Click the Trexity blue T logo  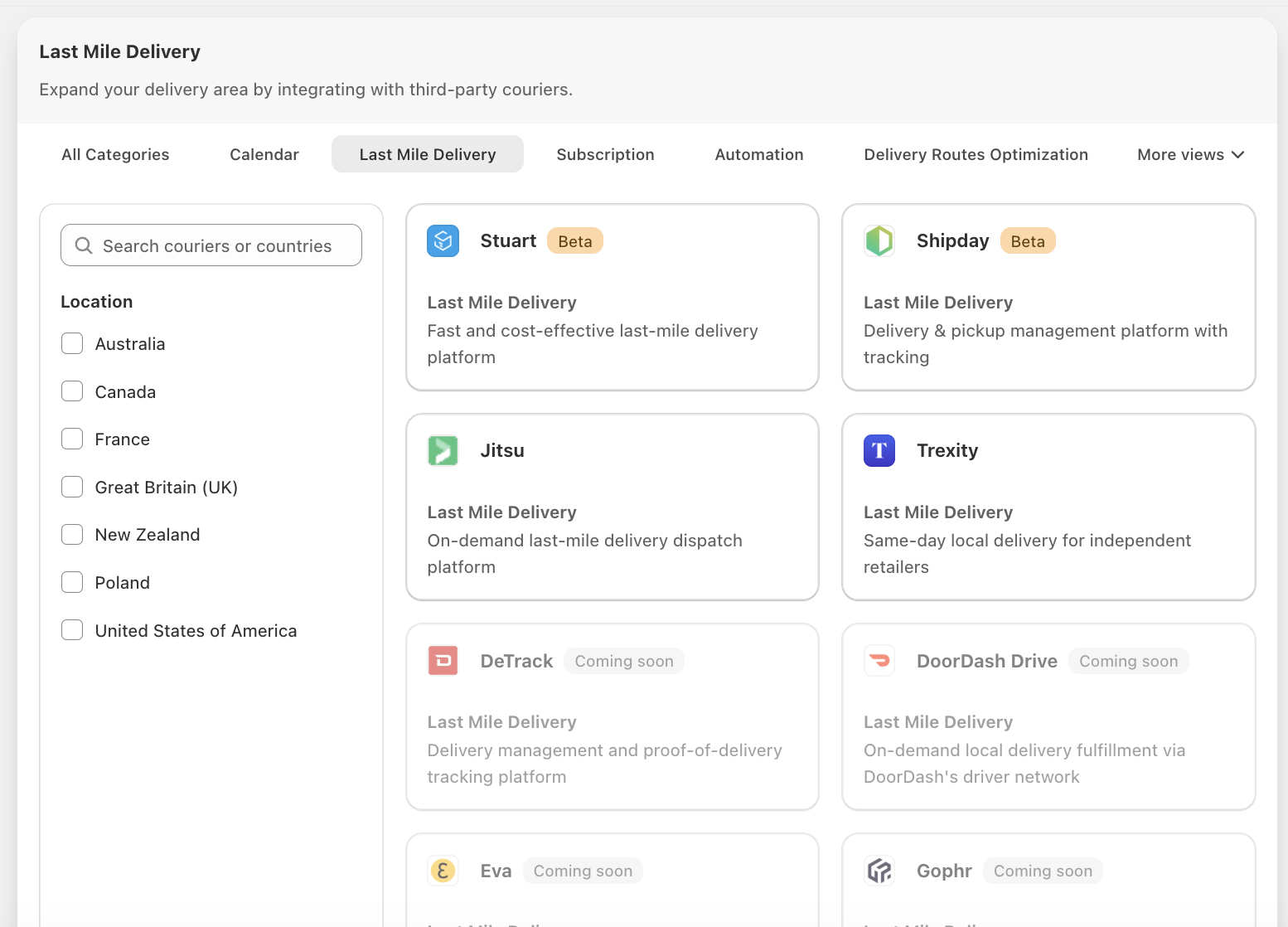click(879, 451)
